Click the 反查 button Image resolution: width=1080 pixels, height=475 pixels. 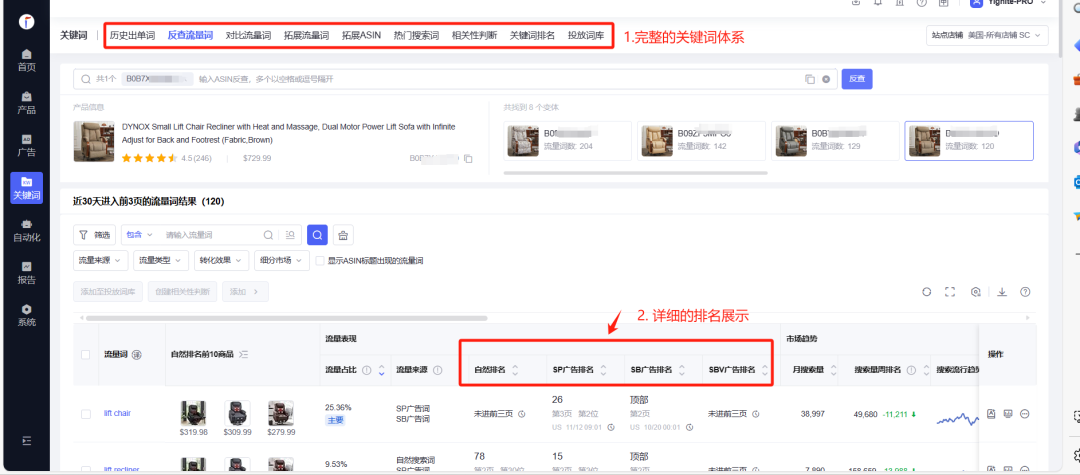[857, 79]
